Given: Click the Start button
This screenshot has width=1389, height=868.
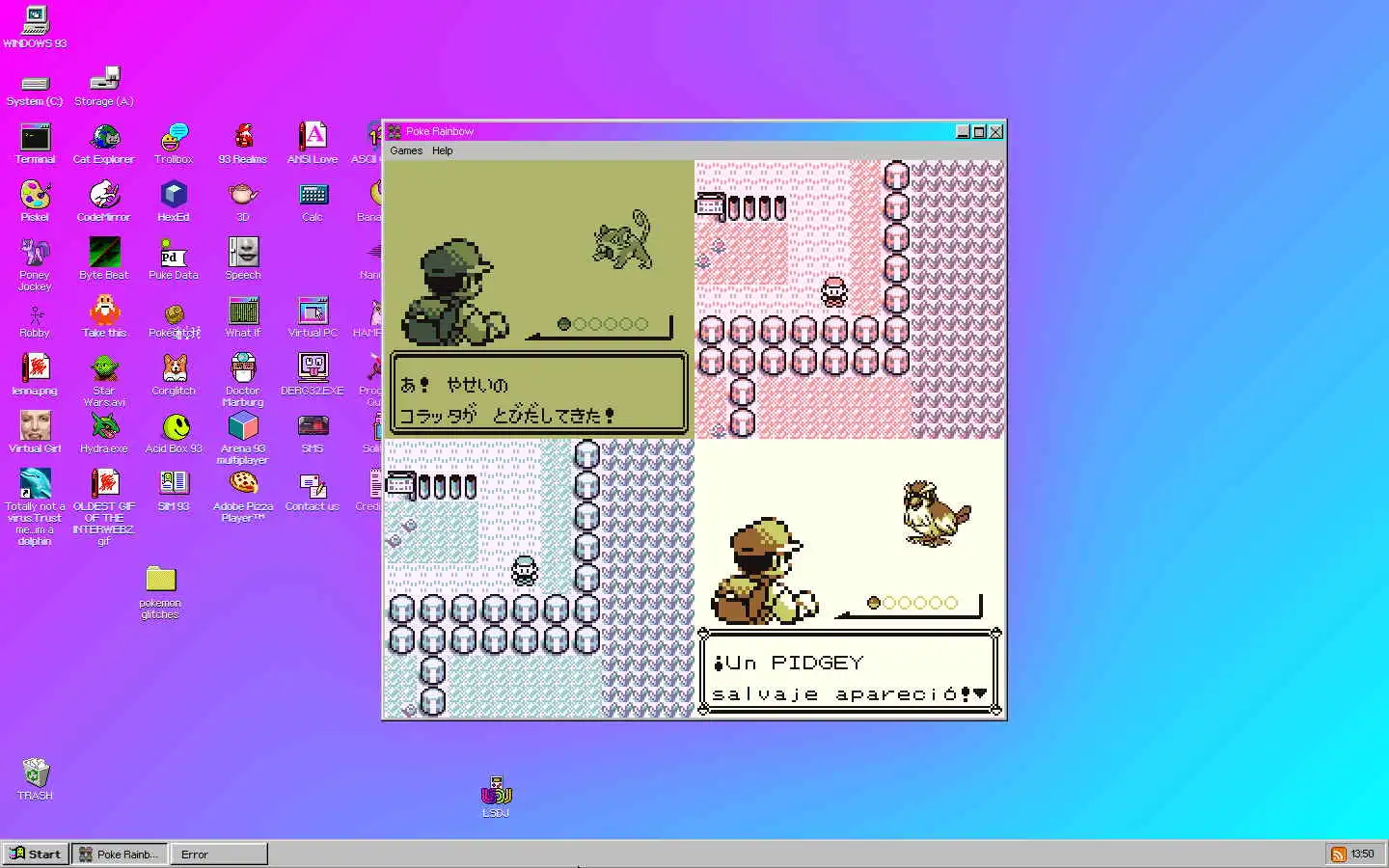Looking at the screenshot, I should click(35, 854).
